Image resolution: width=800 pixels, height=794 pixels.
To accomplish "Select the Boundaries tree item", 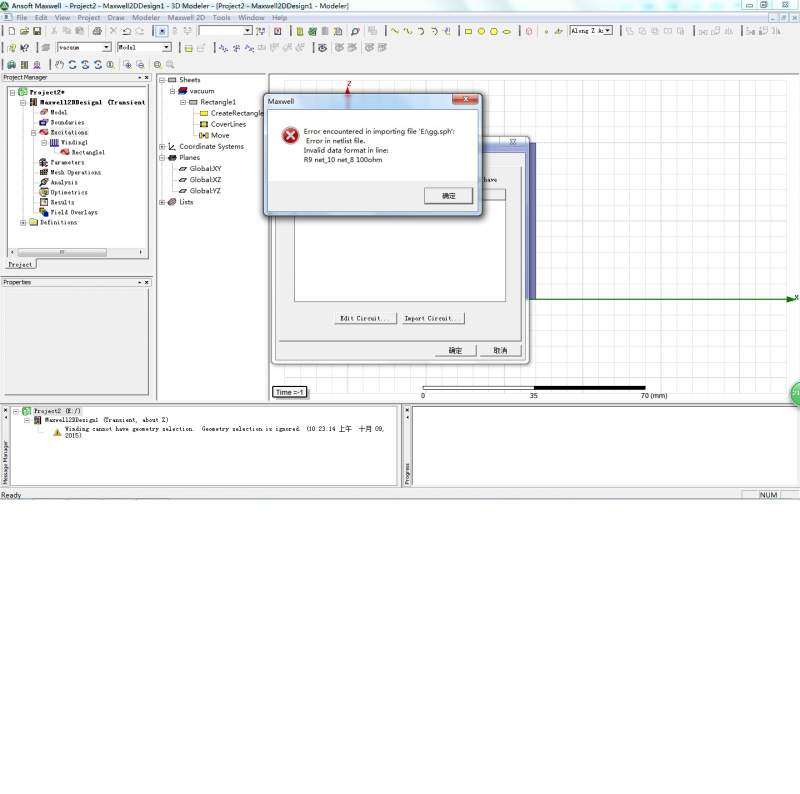I will (62, 122).
